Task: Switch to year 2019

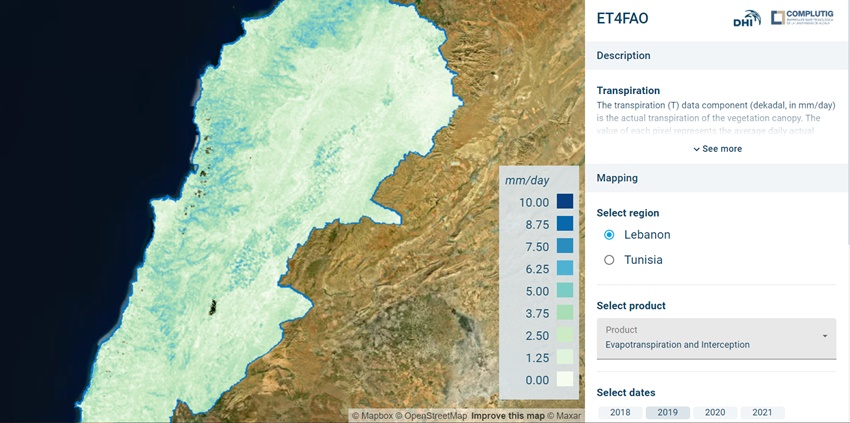Action: 667,412
